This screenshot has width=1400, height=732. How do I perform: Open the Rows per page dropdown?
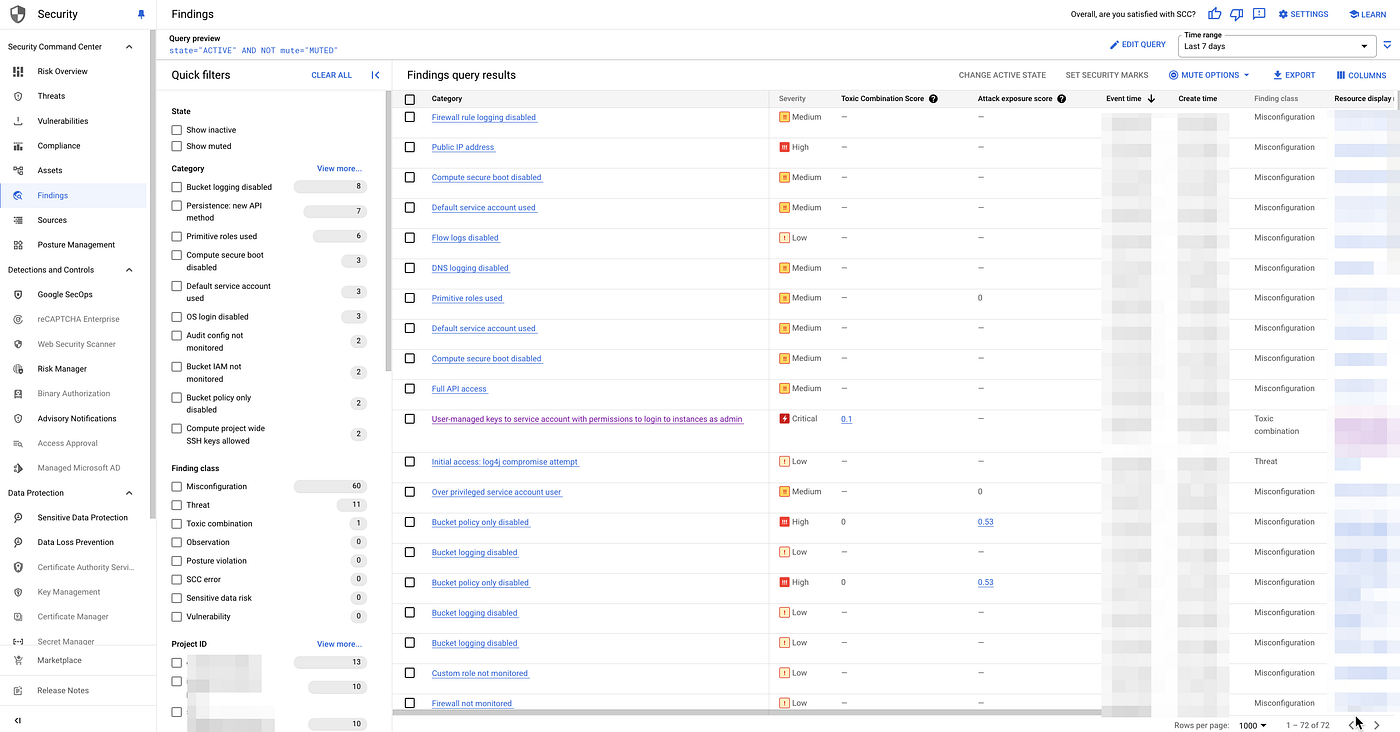(1251, 725)
